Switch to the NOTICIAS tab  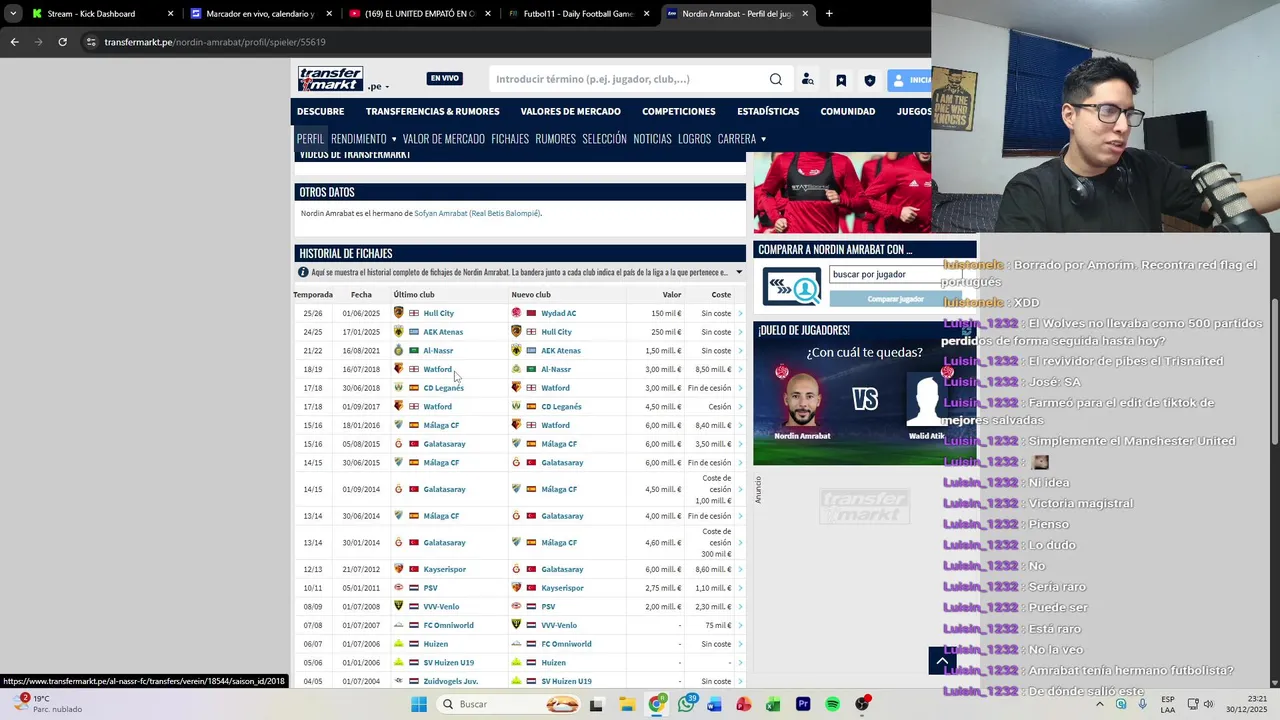point(652,139)
